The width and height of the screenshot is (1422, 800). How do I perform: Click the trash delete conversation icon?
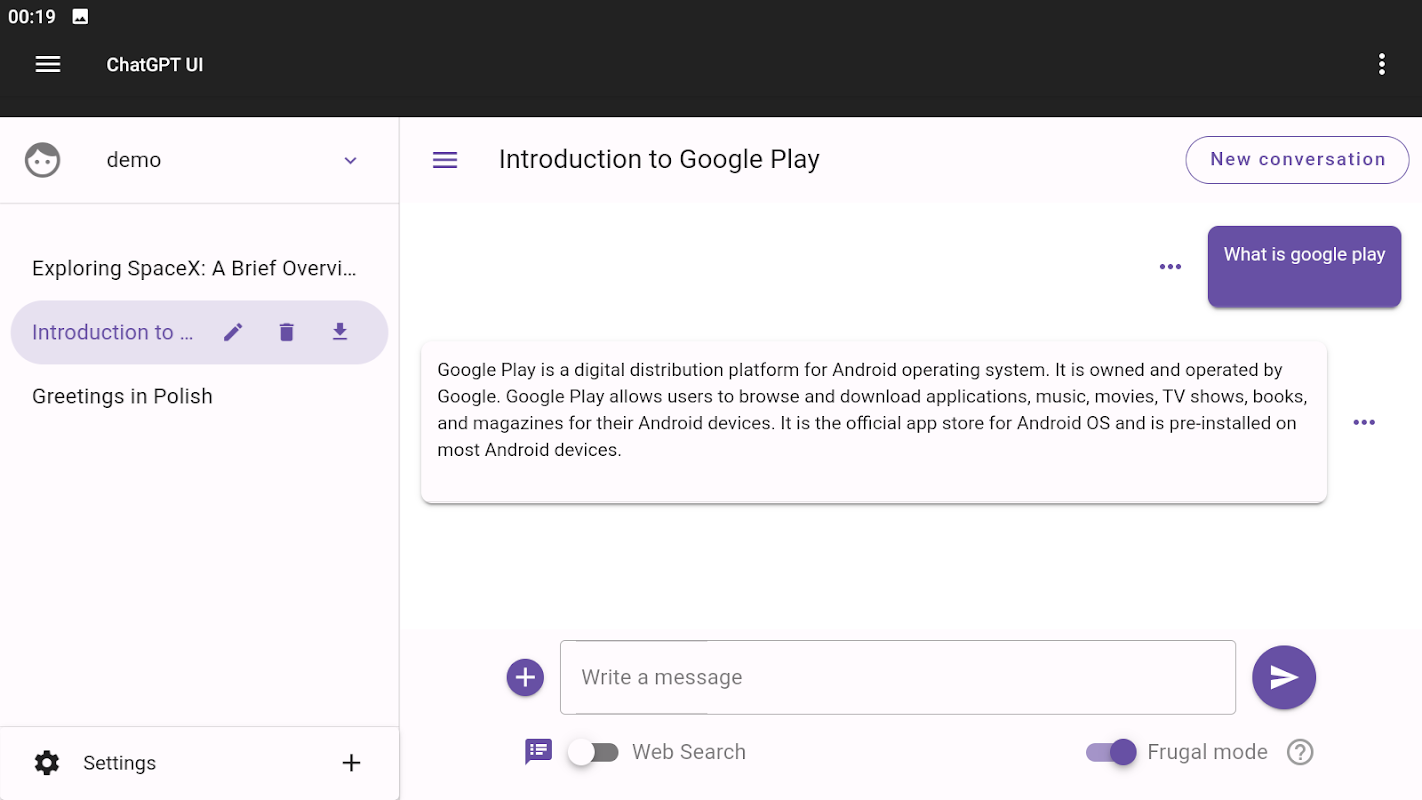[287, 332]
